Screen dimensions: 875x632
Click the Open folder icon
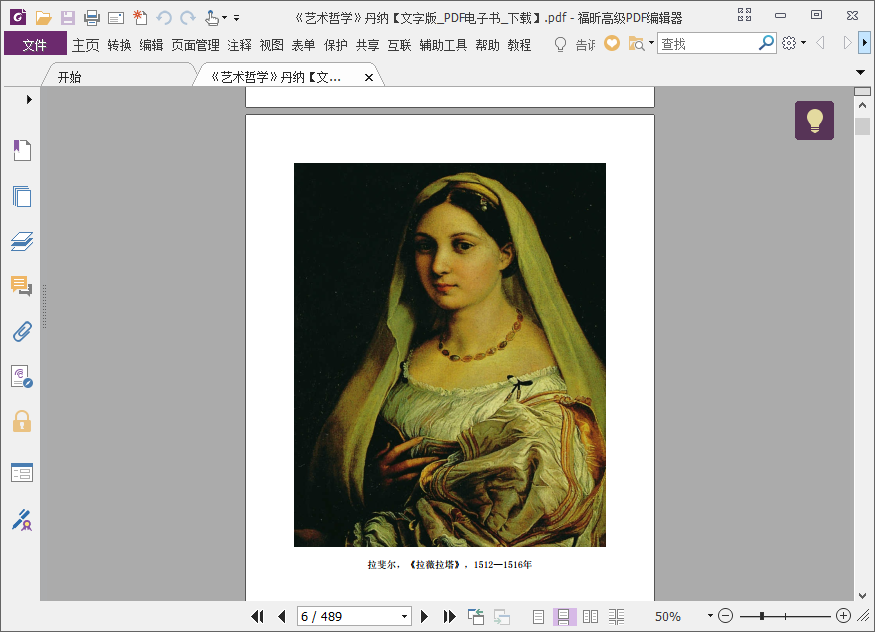[44, 18]
